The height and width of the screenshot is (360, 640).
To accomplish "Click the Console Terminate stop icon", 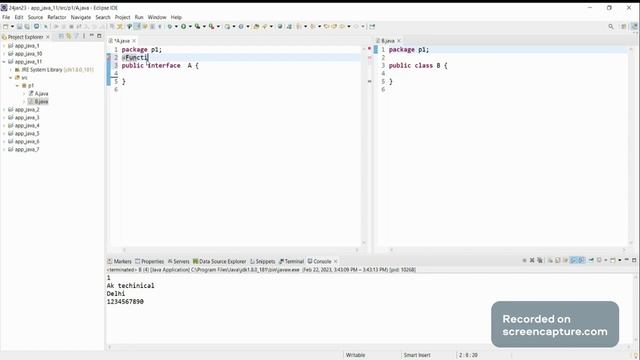I will [x=524, y=260].
